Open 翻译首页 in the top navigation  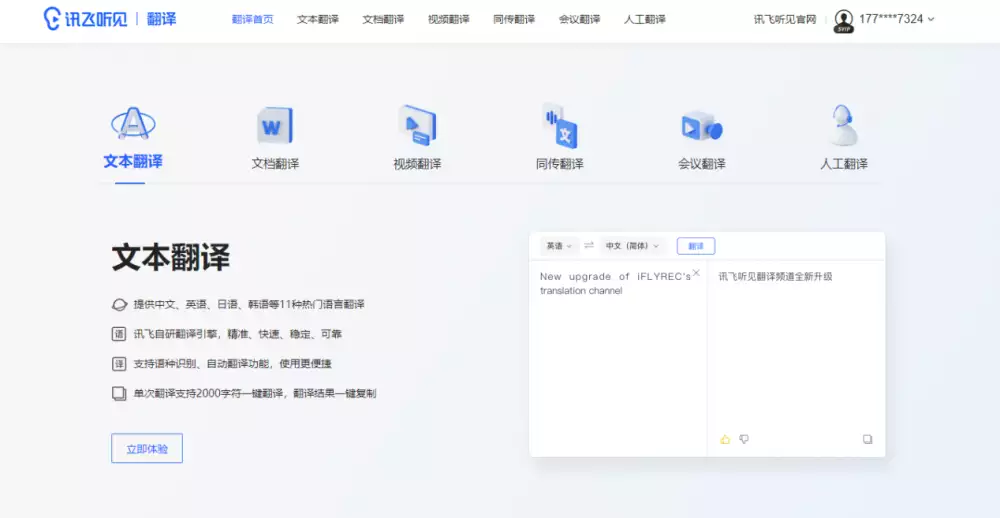pyautogui.click(x=253, y=19)
